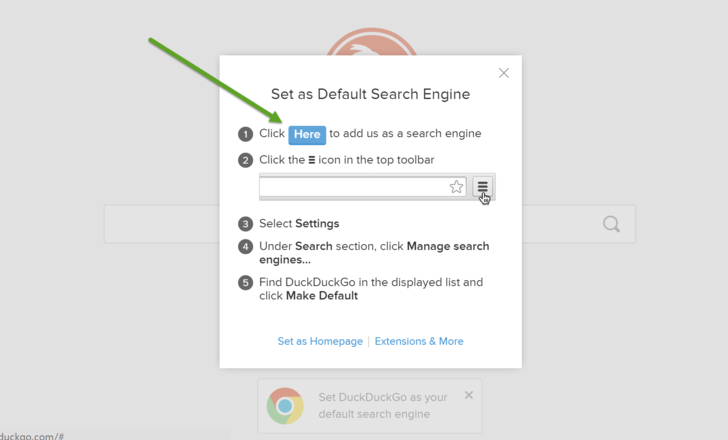Image resolution: width=728 pixels, height=440 pixels.
Task: Click the step 1 number badge
Action: click(245, 134)
